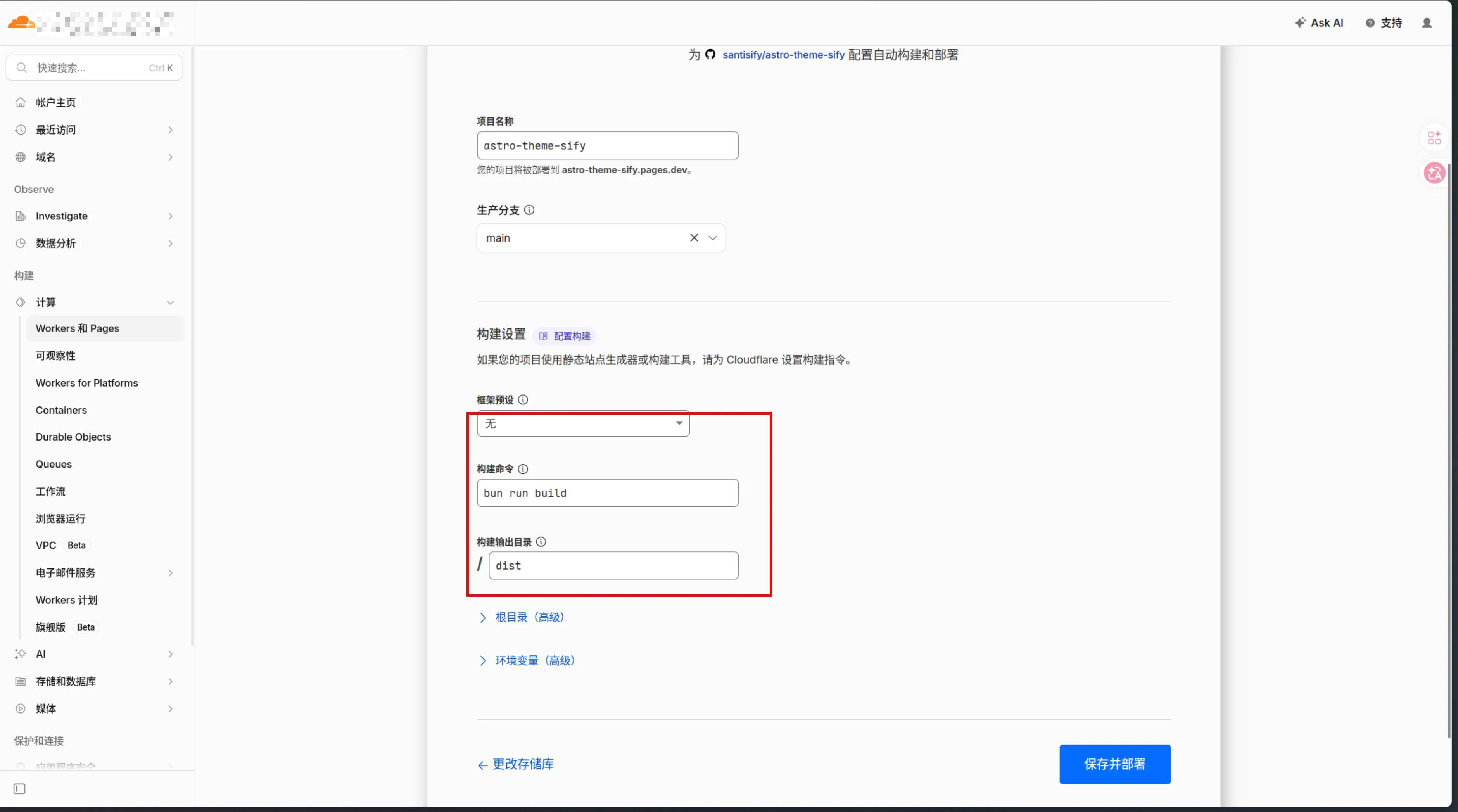Click info icon next to 构建命令
The image size is (1458, 812).
click(523, 469)
